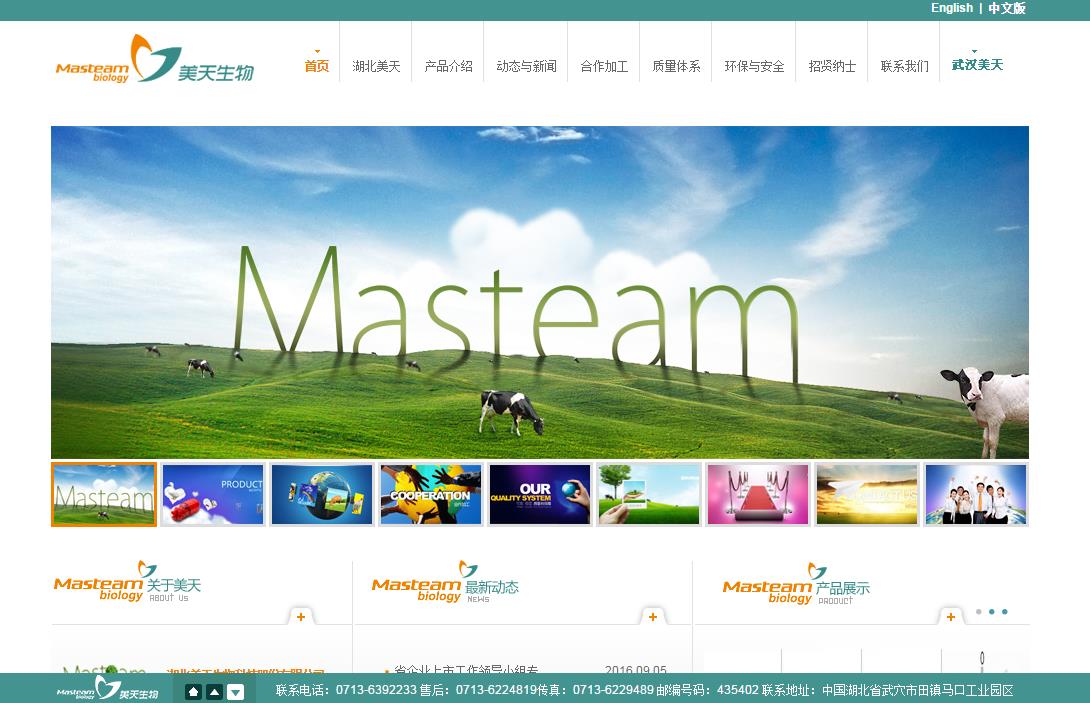This screenshot has width=1090, height=703.
Task: Click the 2016.09.05 news date
Action: tap(635, 669)
